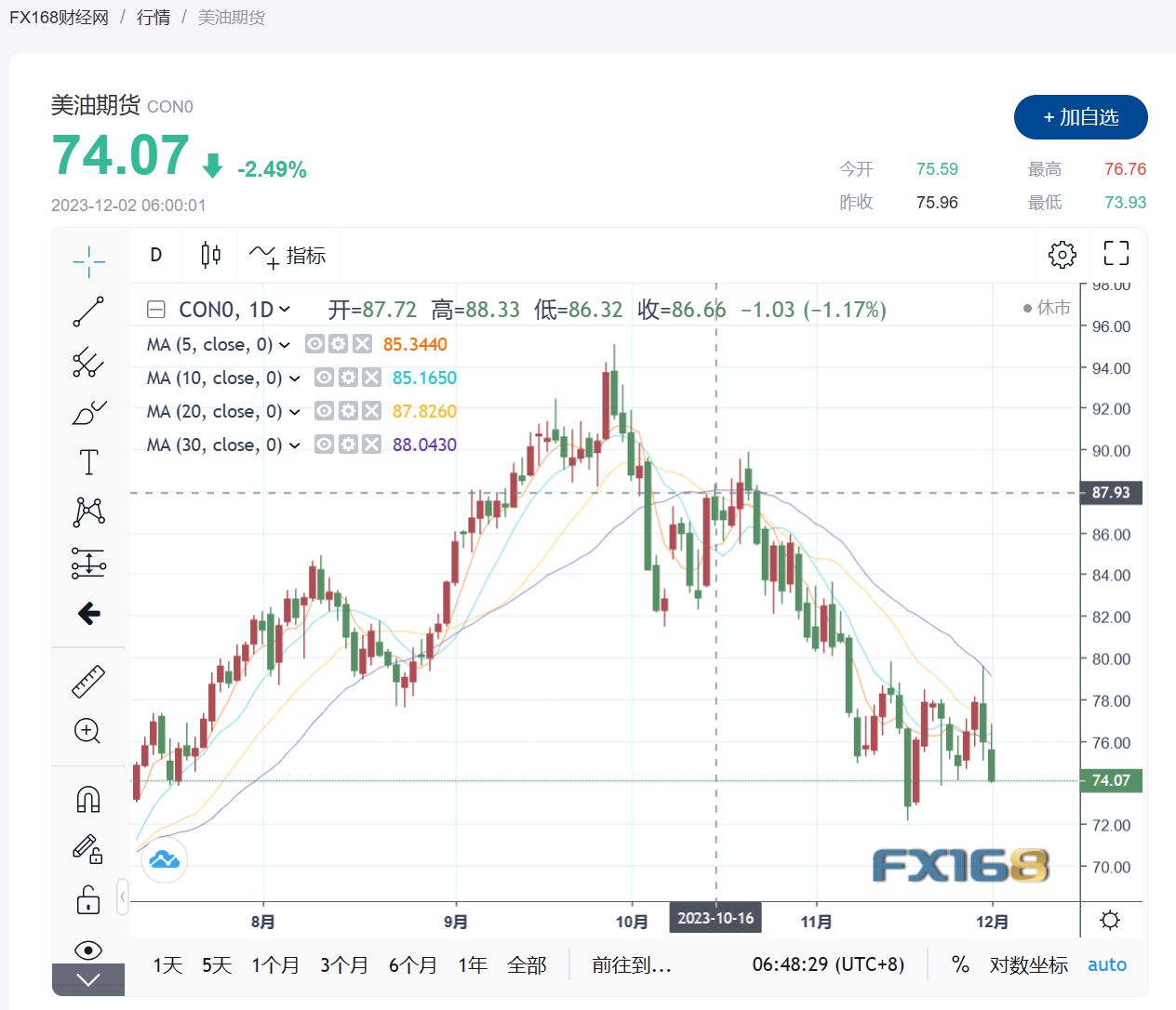The width and height of the screenshot is (1176, 1010).
Task: Collapse the indicator legend box
Action: tap(156, 310)
